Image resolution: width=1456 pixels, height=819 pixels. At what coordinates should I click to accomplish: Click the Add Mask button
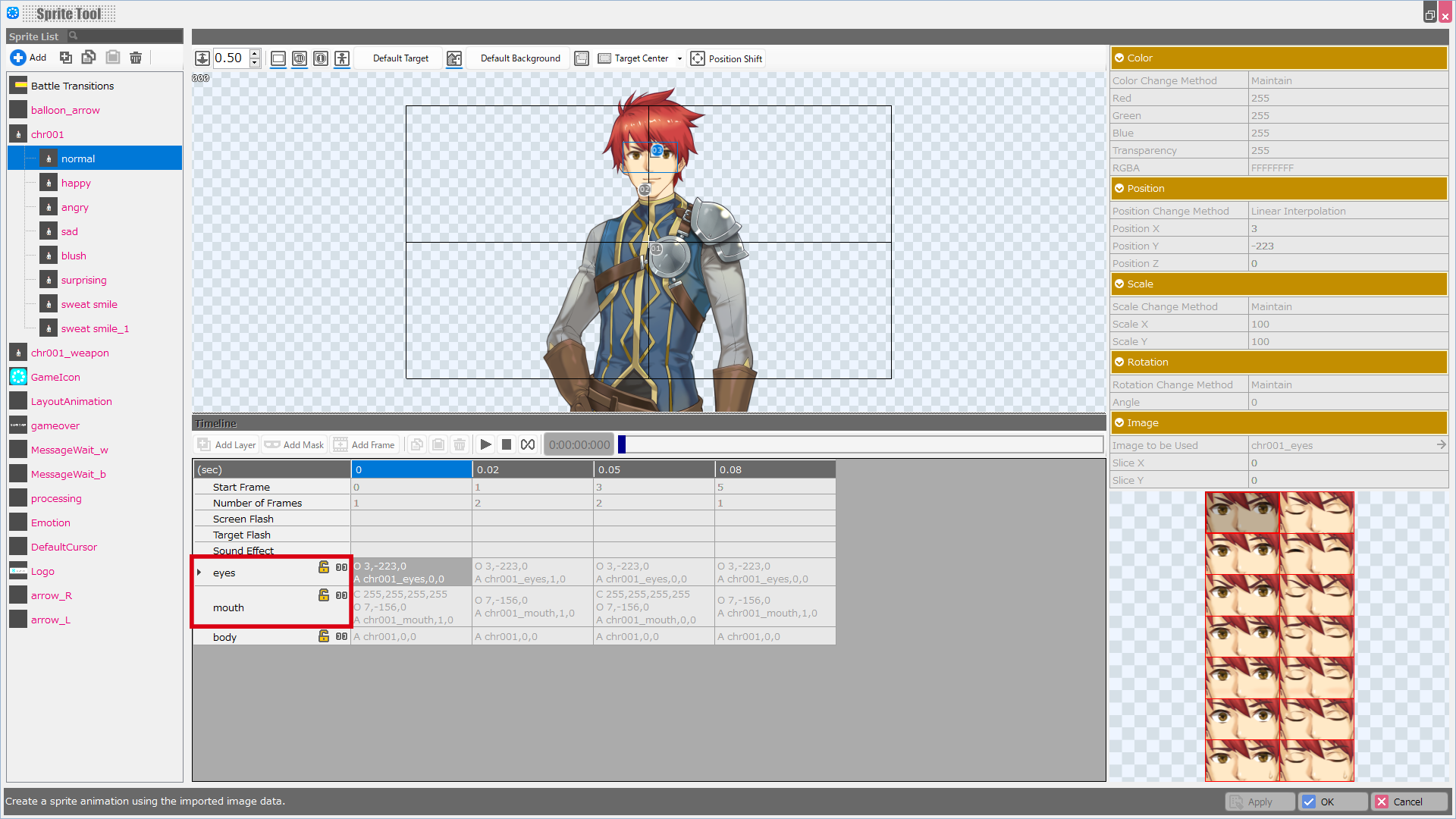coord(294,445)
